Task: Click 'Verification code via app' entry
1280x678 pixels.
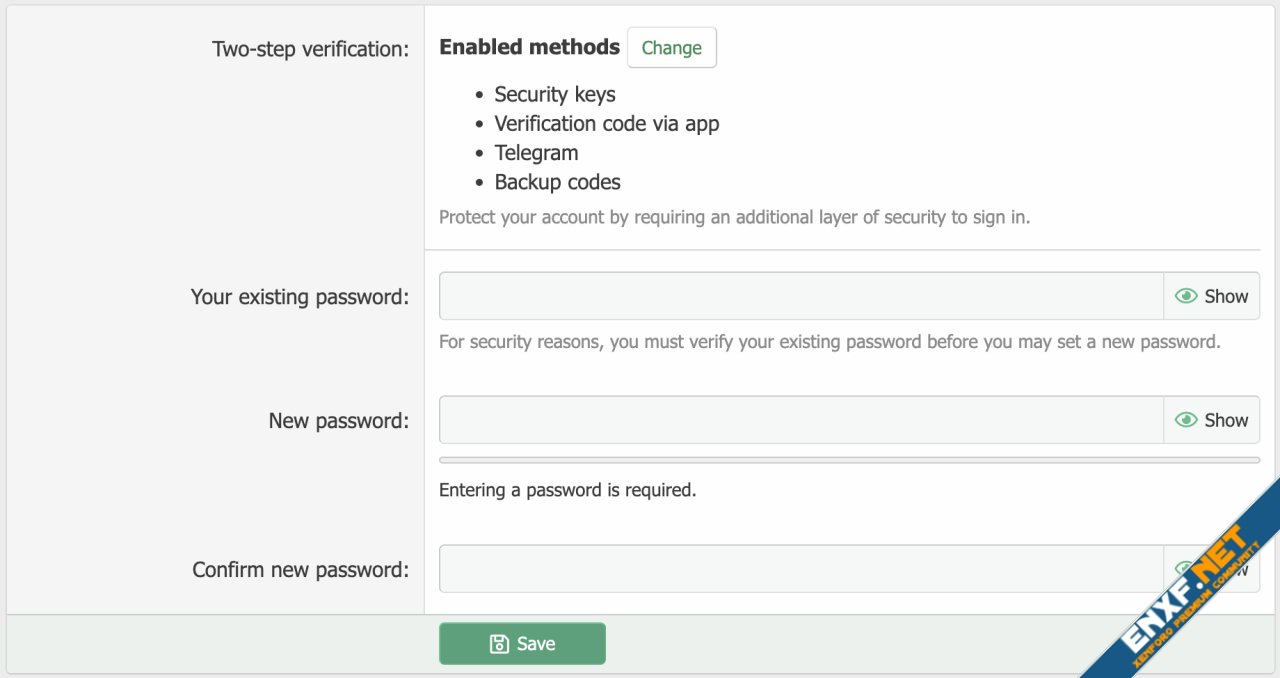Action: (x=606, y=124)
